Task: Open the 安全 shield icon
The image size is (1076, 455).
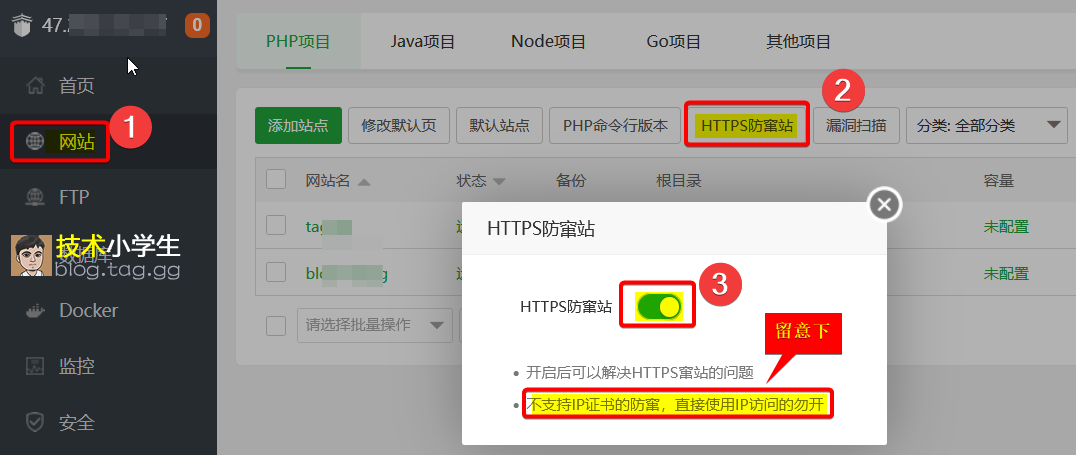Action: (35, 422)
